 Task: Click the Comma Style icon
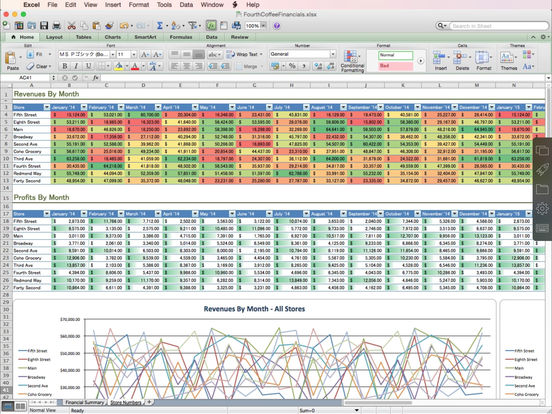(304, 66)
